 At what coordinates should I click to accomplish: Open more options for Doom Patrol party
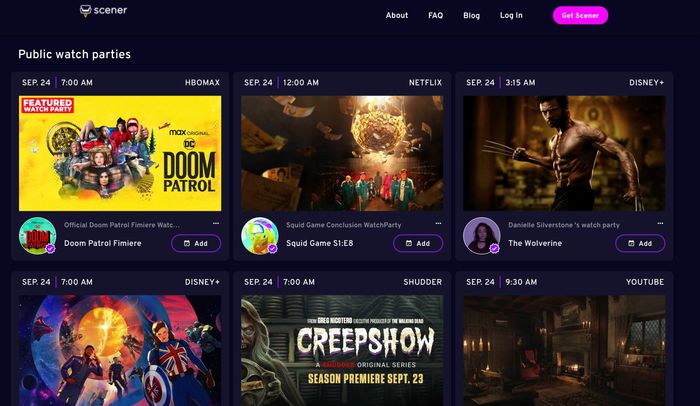pos(216,223)
